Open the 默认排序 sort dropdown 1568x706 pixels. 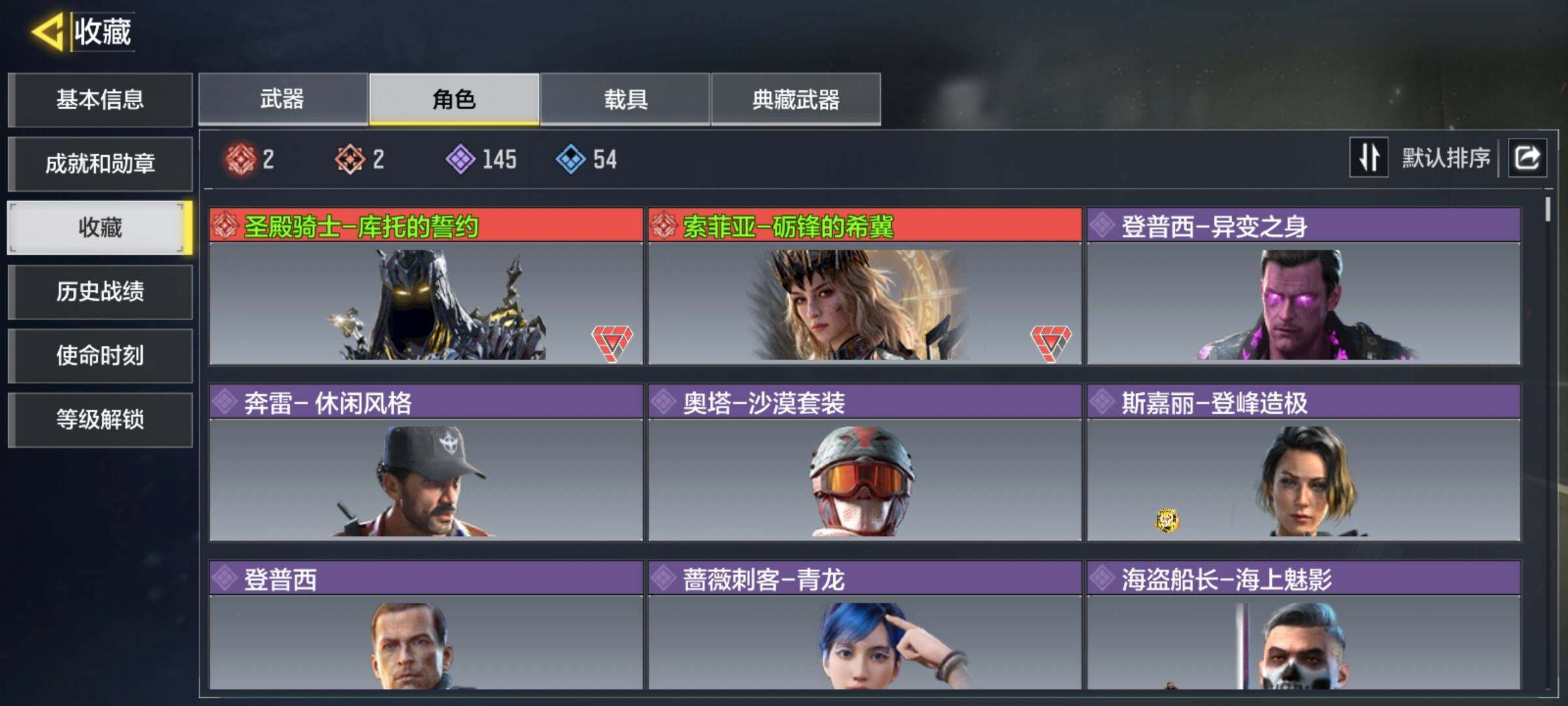coord(1446,158)
